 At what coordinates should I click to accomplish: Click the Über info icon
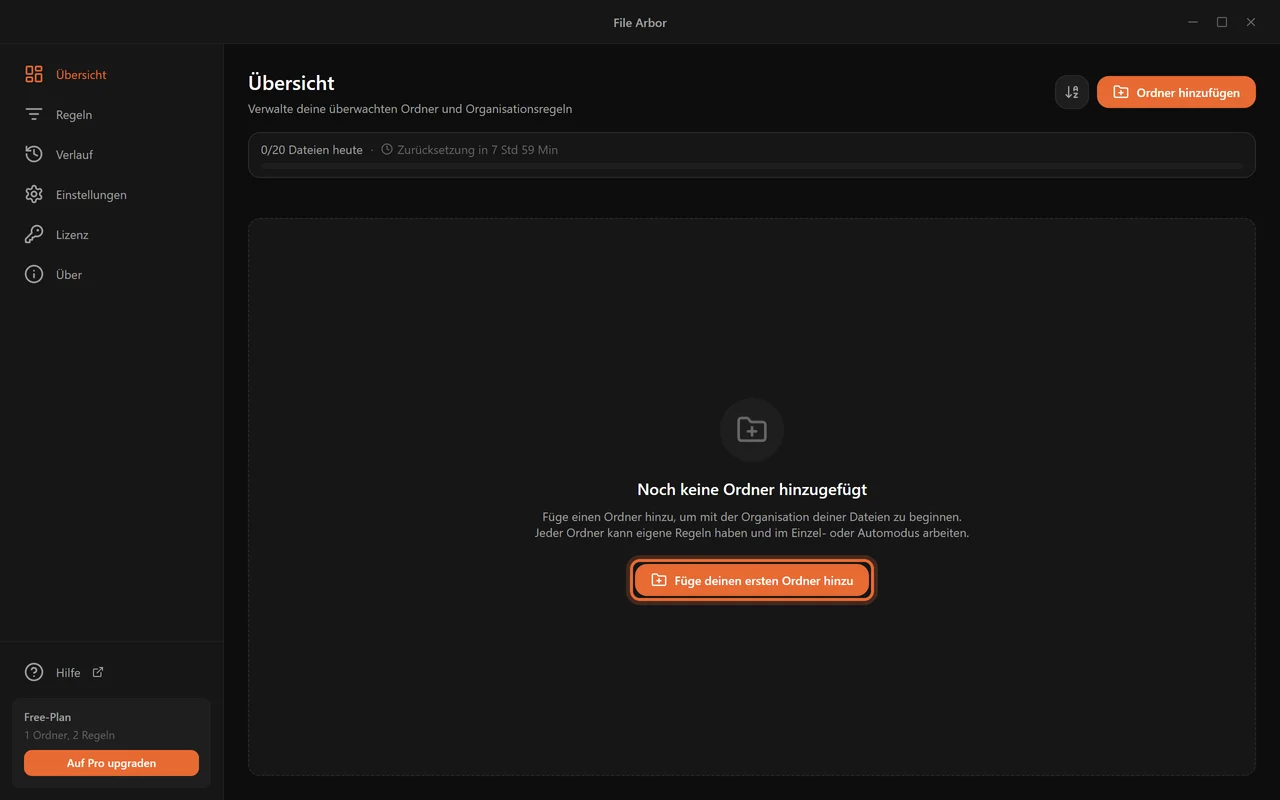[34, 274]
